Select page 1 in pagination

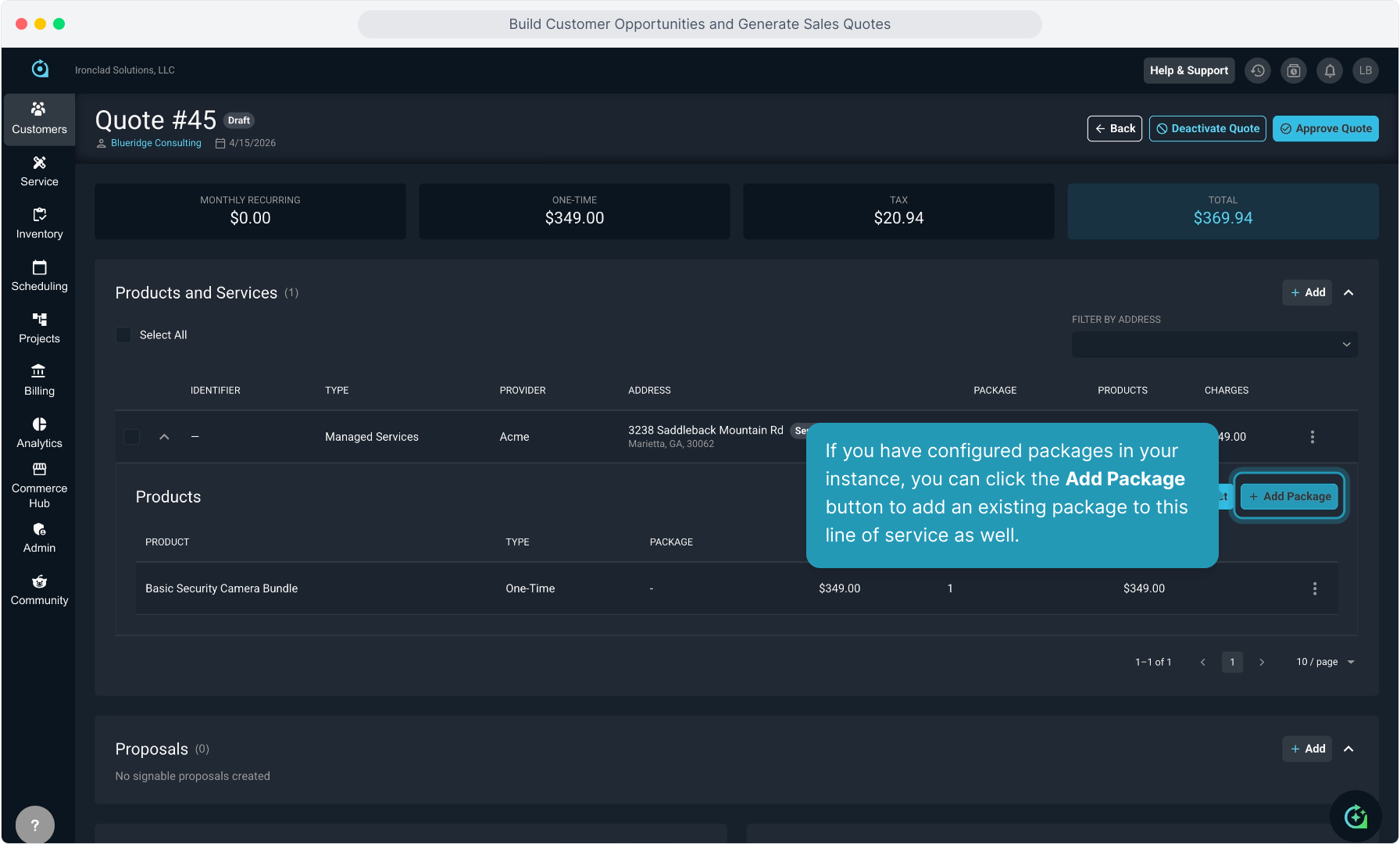tap(1232, 662)
